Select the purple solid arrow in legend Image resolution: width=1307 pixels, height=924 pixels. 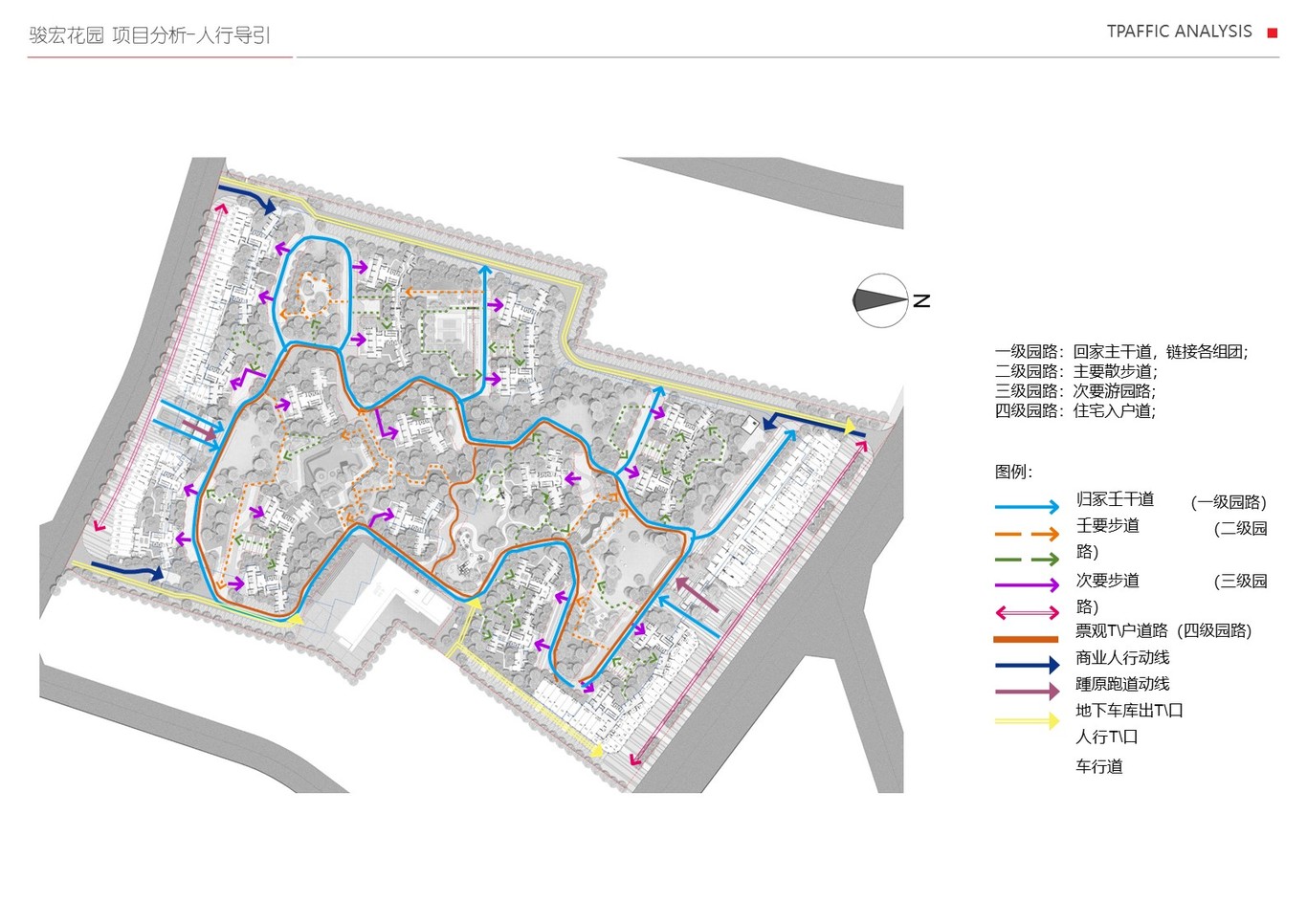point(1027,585)
